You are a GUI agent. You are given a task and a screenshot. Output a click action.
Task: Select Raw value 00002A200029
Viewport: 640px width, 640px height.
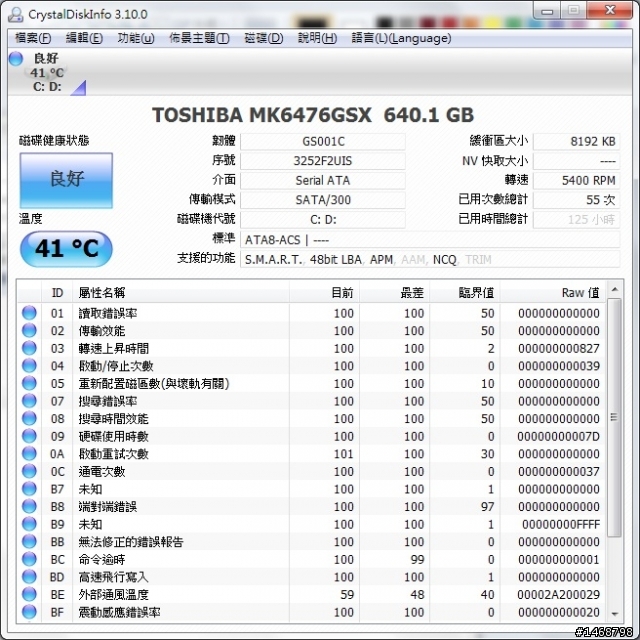pyautogui.click(x=559, y=595)
